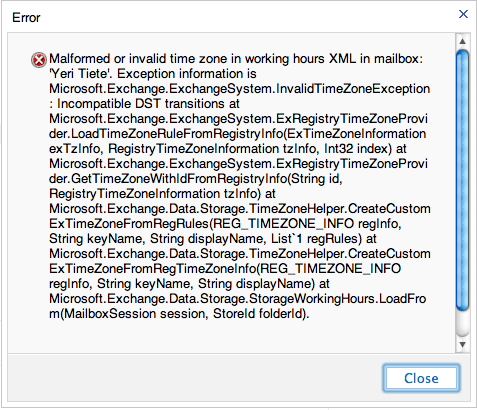
Task: Click the red error cross icon
Action: [x=39, y=60]
